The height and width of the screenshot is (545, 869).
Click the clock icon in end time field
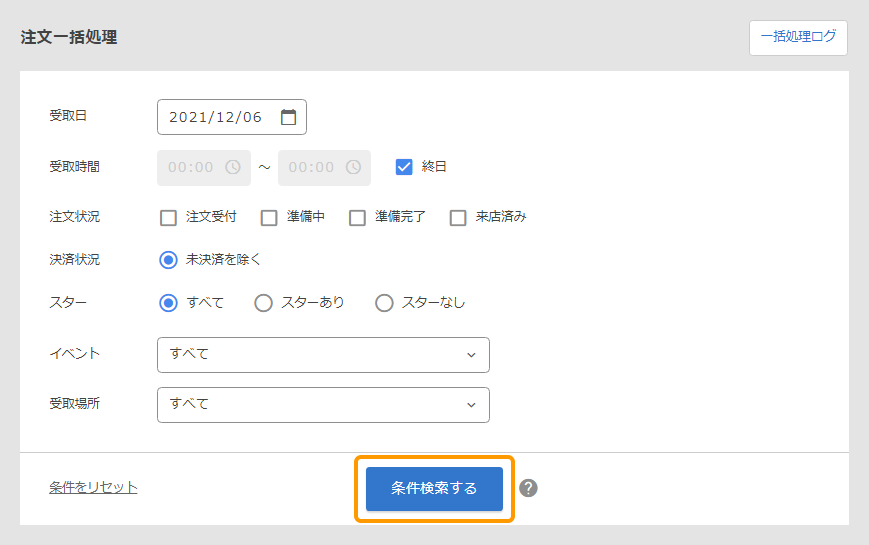point(353,167)
